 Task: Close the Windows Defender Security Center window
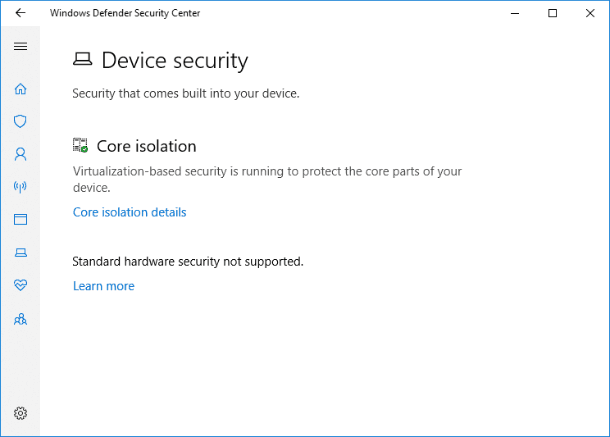coord(590,13)
